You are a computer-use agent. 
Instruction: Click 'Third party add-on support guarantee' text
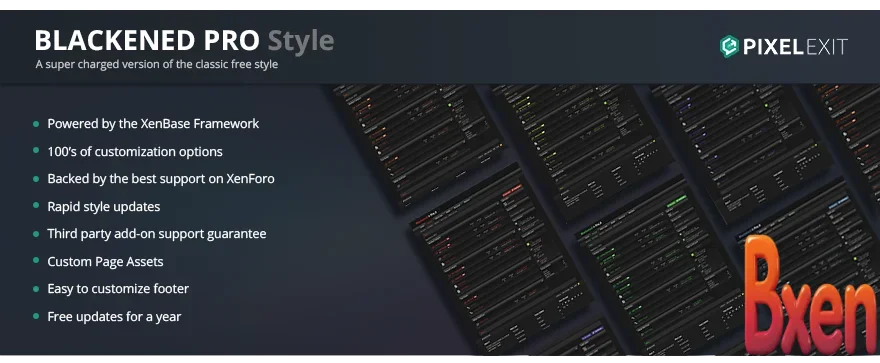[157, 234]
